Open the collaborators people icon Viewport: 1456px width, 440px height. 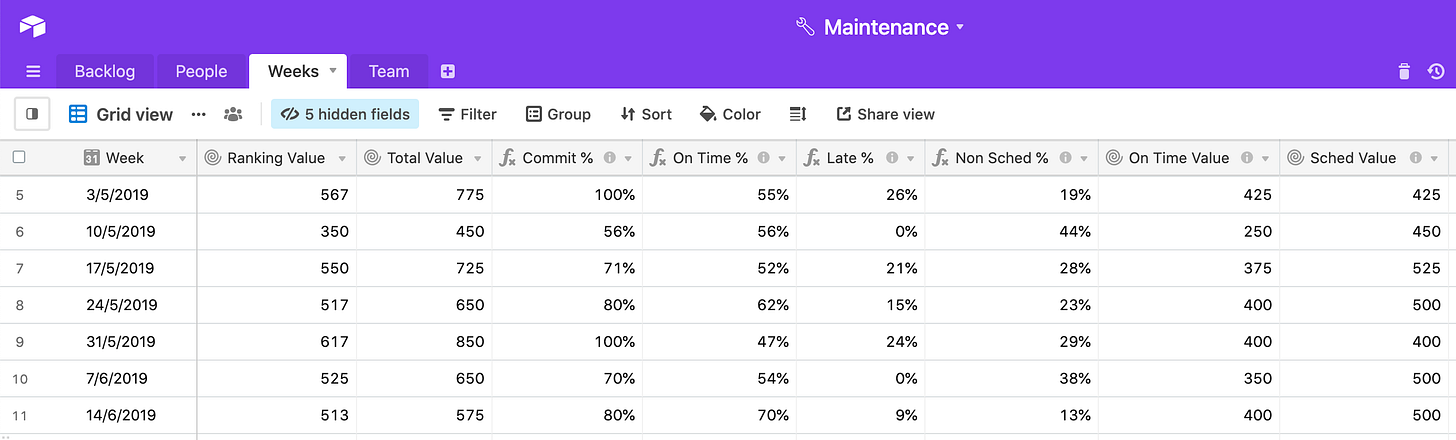233,114
